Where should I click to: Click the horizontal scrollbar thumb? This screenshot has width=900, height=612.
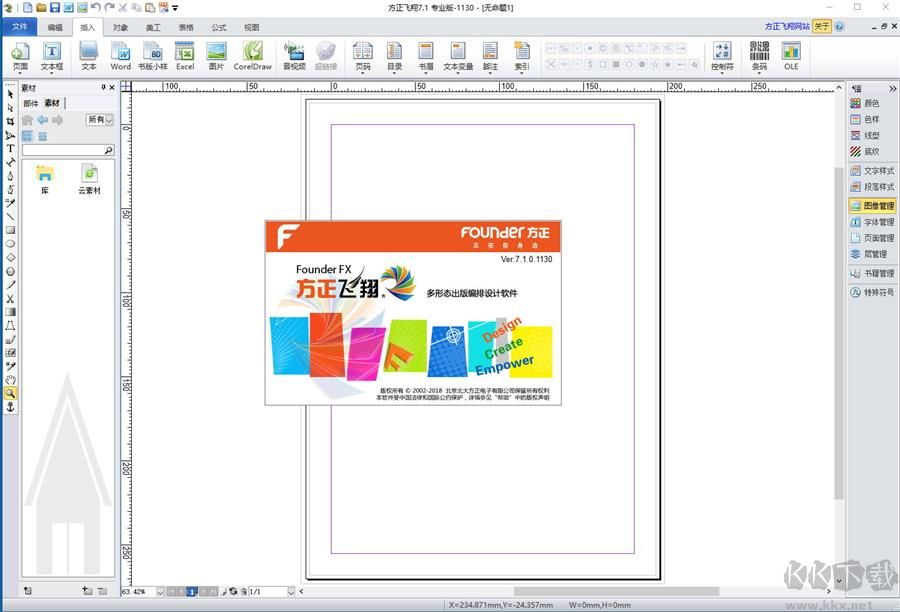click(616, 591)
